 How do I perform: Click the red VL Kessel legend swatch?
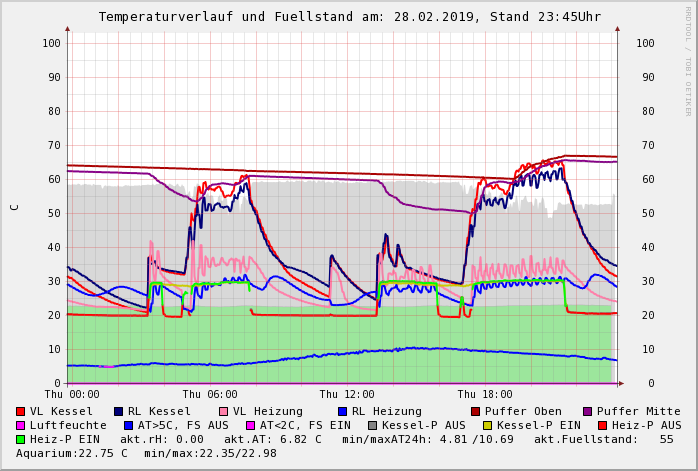pyautogui.click(x=21, y=412)
